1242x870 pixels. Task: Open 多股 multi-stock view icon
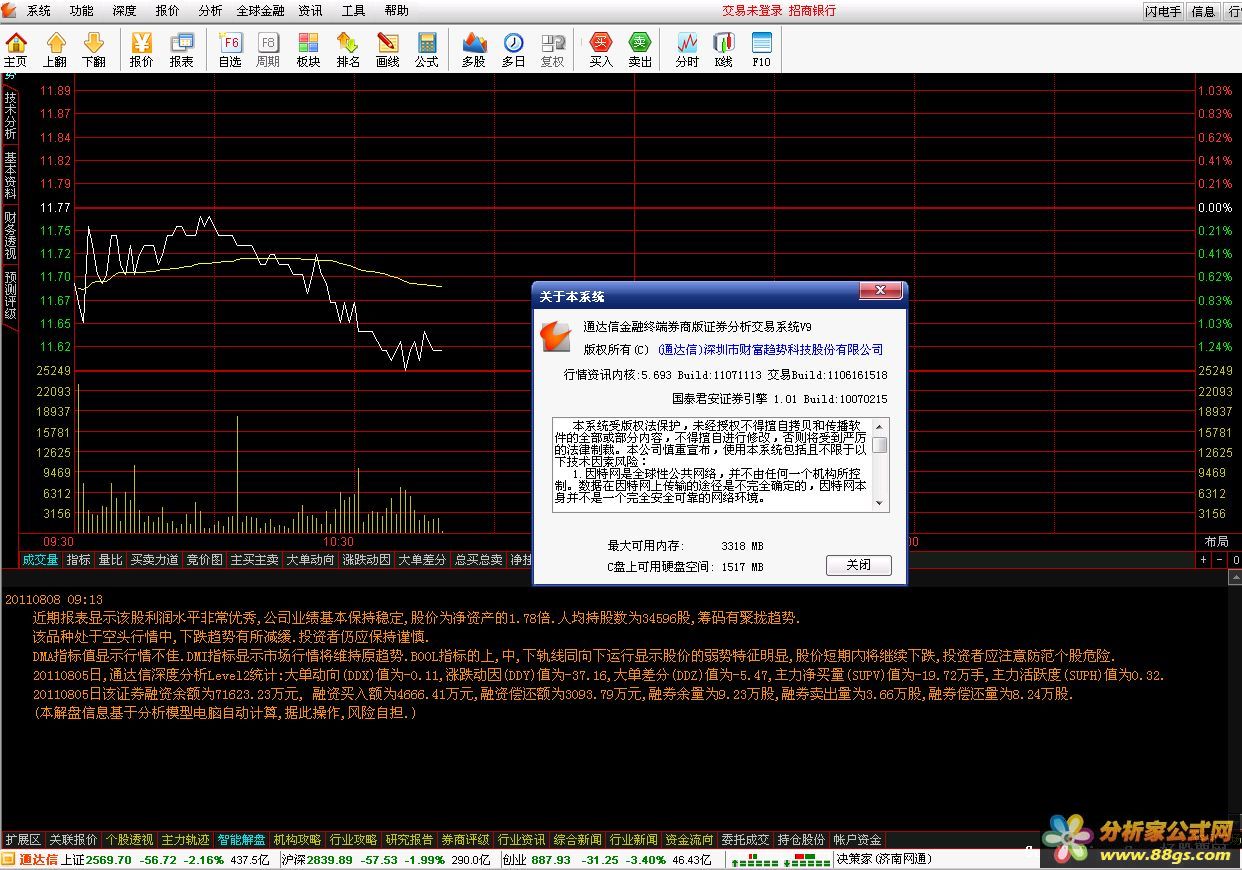coord(474,50)
